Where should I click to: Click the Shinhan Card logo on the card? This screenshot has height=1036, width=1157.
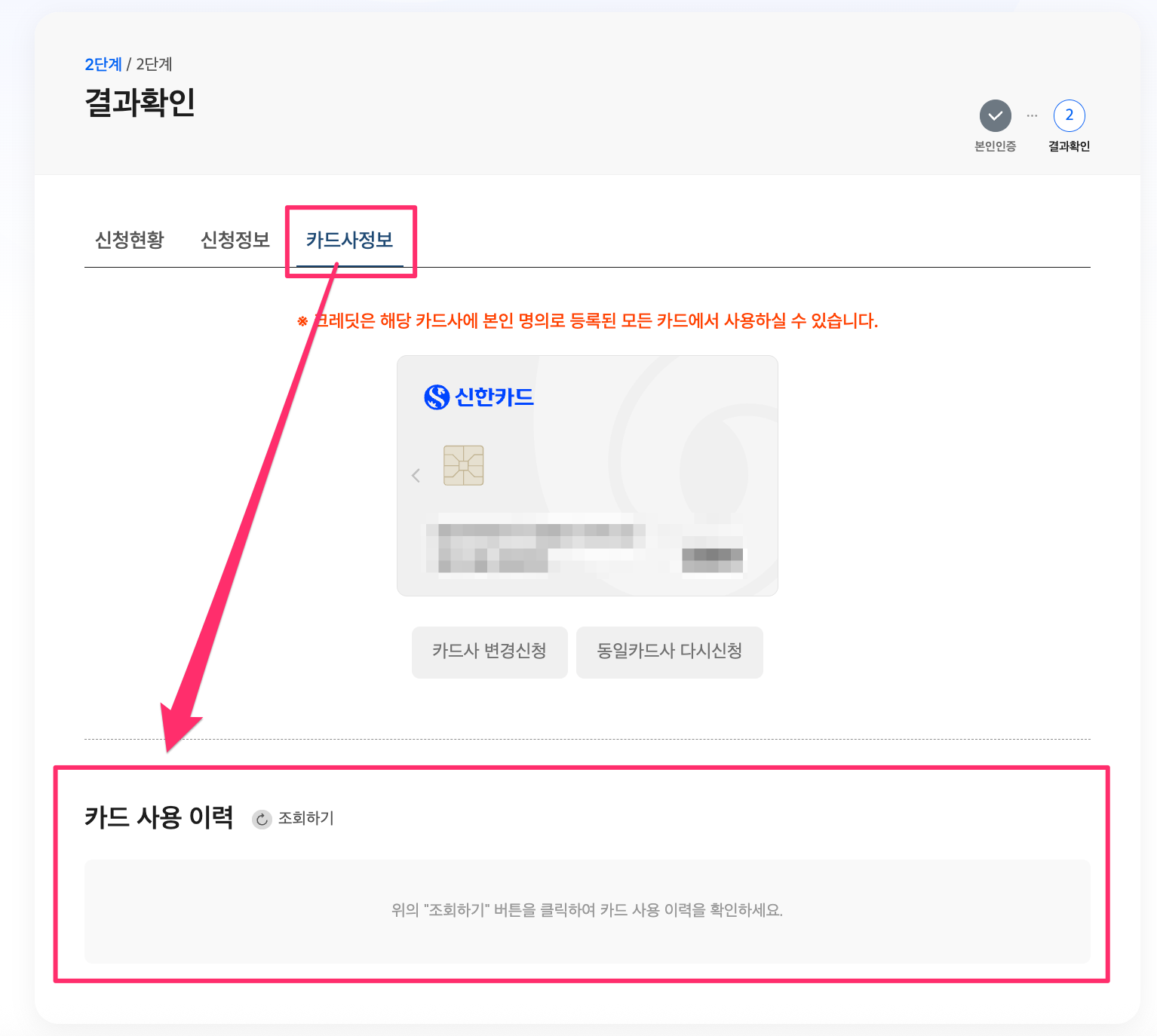pyautogui.click(x=479, y=397)
